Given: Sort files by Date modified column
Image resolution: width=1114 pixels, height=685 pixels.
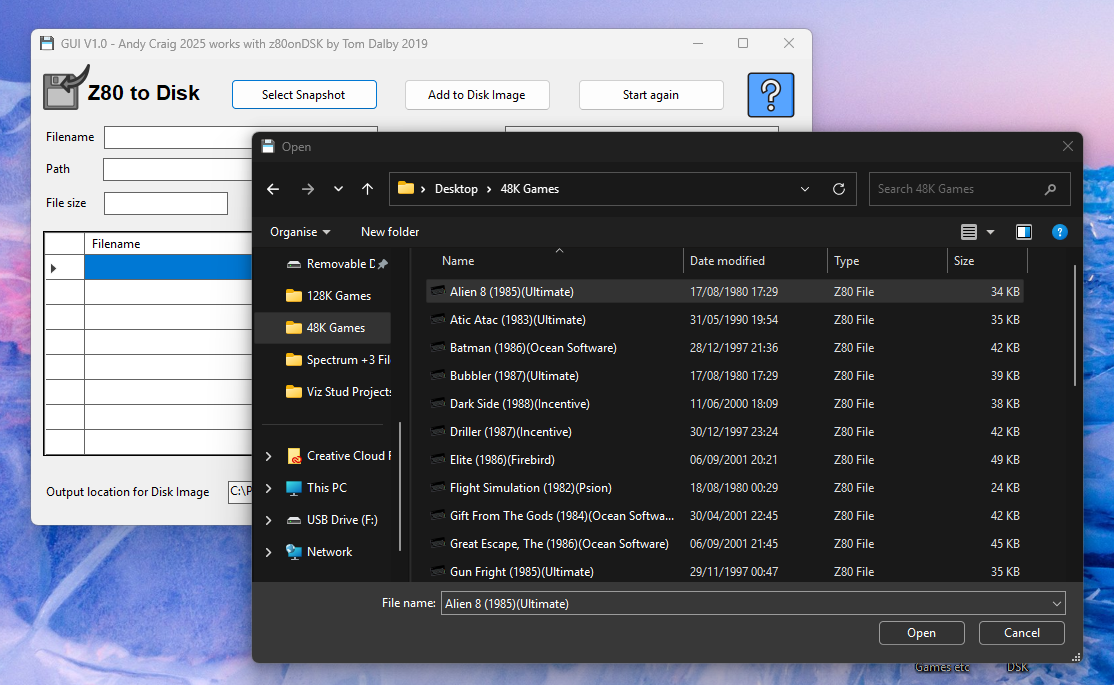Looking at the screenshot, I should click(727, 261).
